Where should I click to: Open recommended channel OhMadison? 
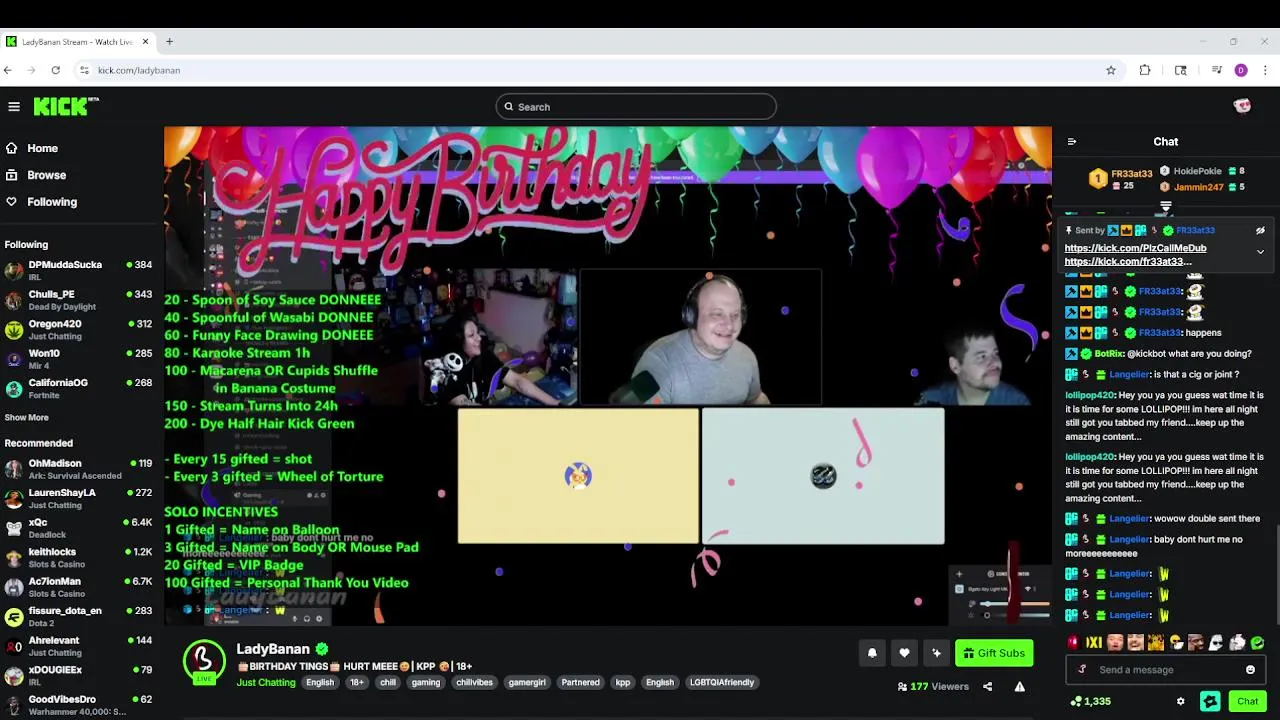tap(80, 469)
